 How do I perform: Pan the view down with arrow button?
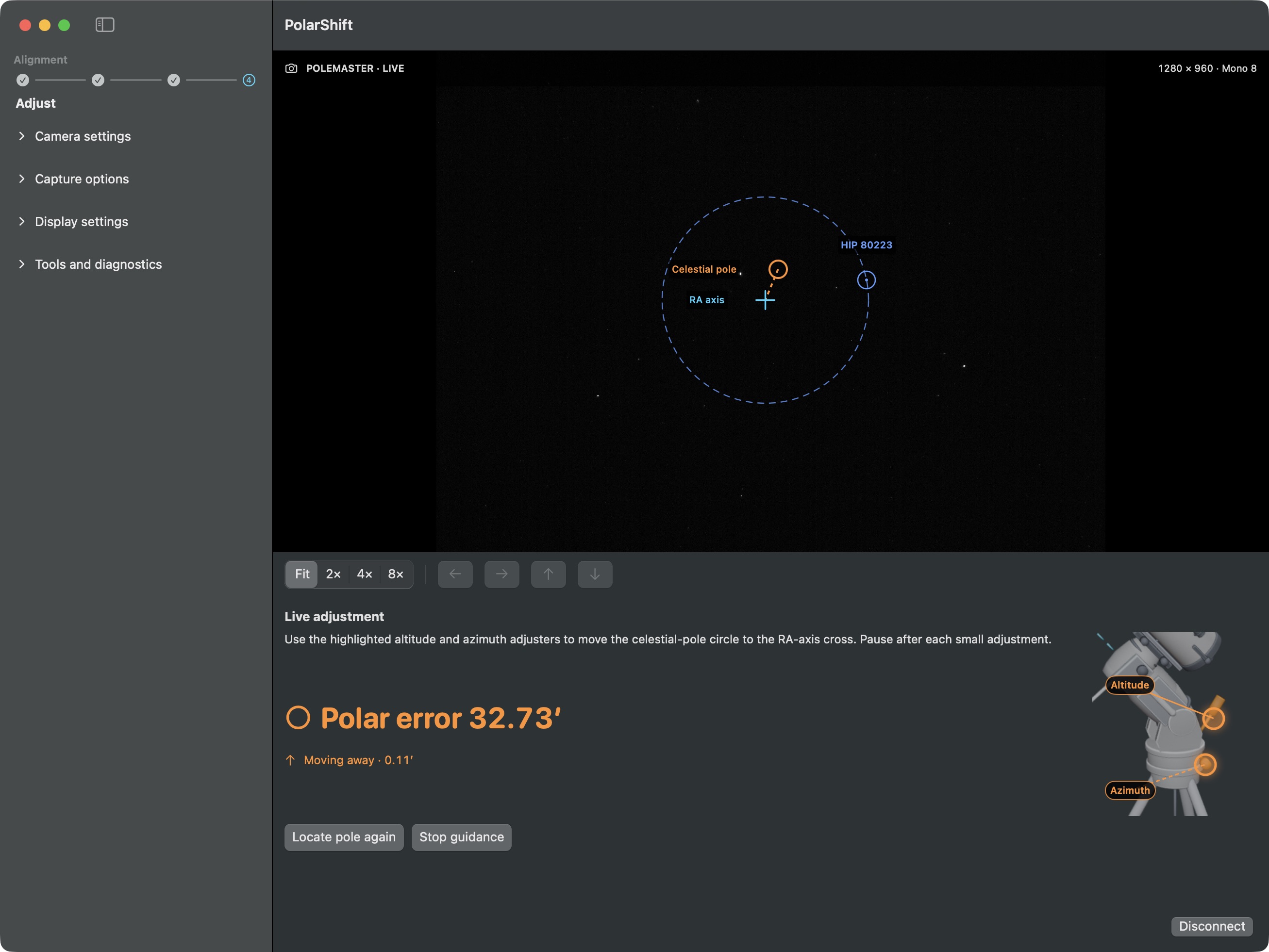(594, 574)
